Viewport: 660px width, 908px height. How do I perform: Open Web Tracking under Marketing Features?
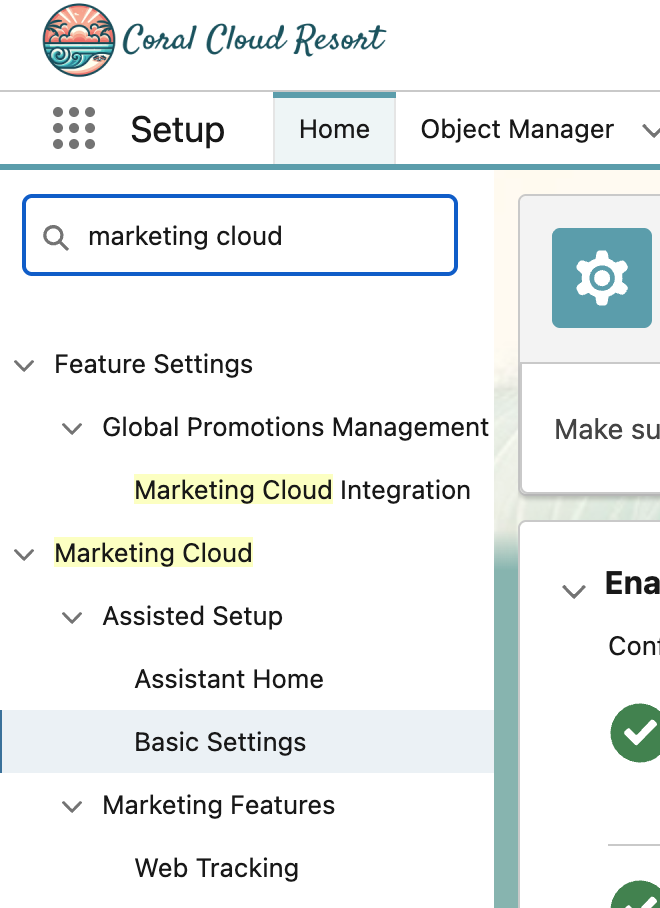coord(216,869)
